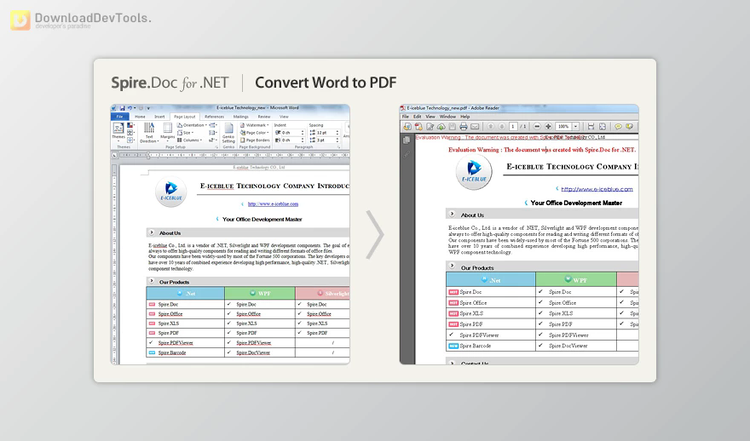Viewport: 750px width, 441px height.
Task: Click Text Direction in Page Setup group
Action: [x=149, y=132]
